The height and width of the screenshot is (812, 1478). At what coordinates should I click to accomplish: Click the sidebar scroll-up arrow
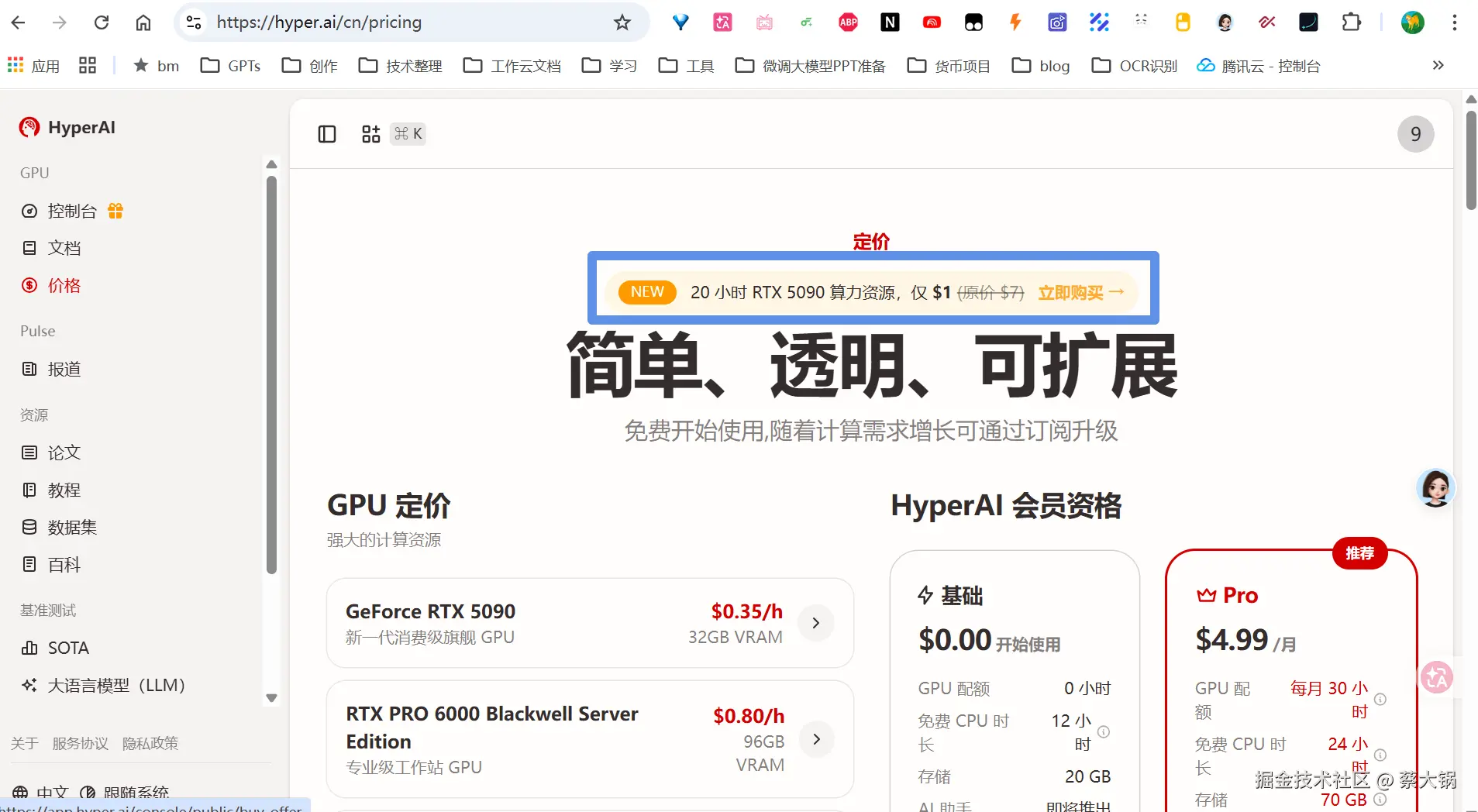point(271,164)
